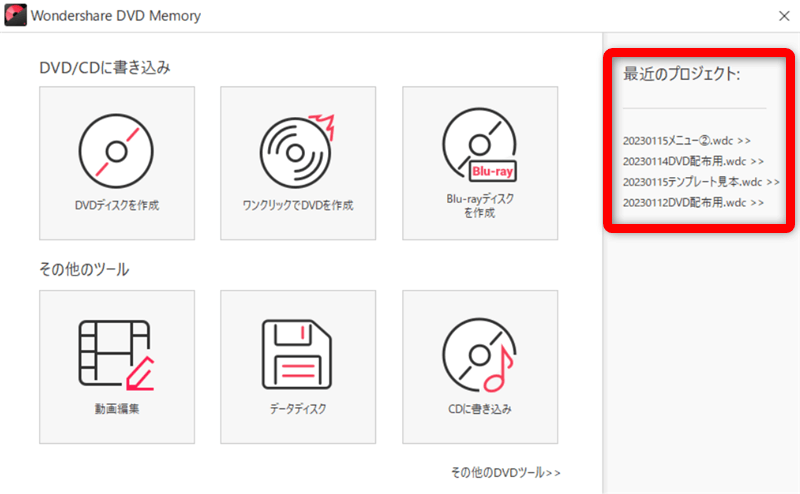Open recent project 20230115メニュー②.wdc

coord(687,141)
